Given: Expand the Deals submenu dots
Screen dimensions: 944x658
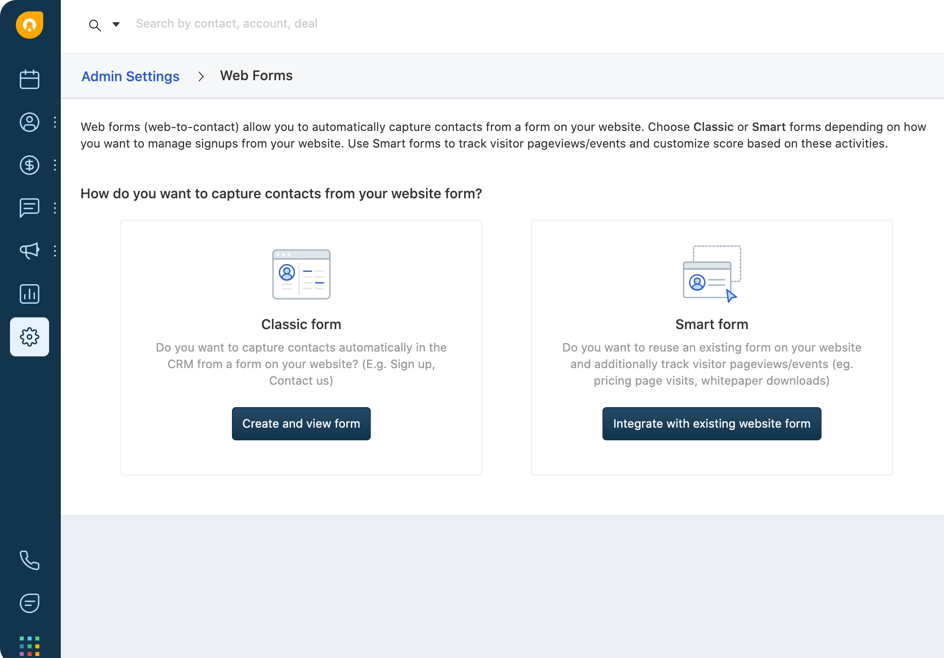Looking at the screenshot, I should coord(55,165).
